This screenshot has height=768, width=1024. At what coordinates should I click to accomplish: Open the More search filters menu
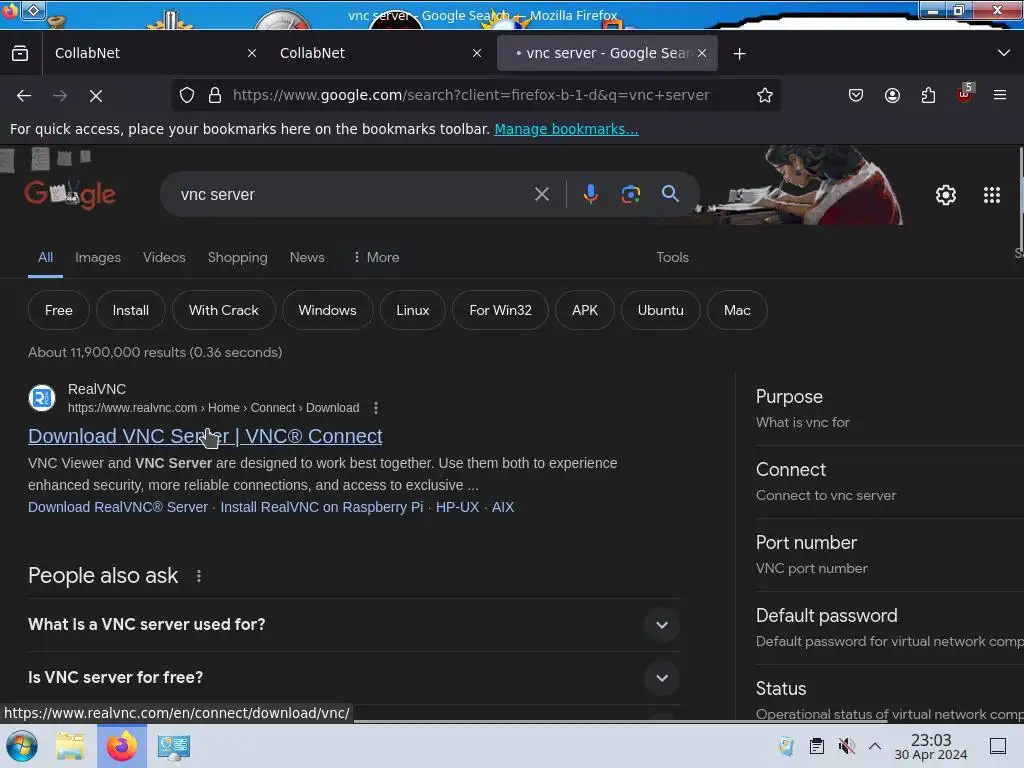click(376, 257)
